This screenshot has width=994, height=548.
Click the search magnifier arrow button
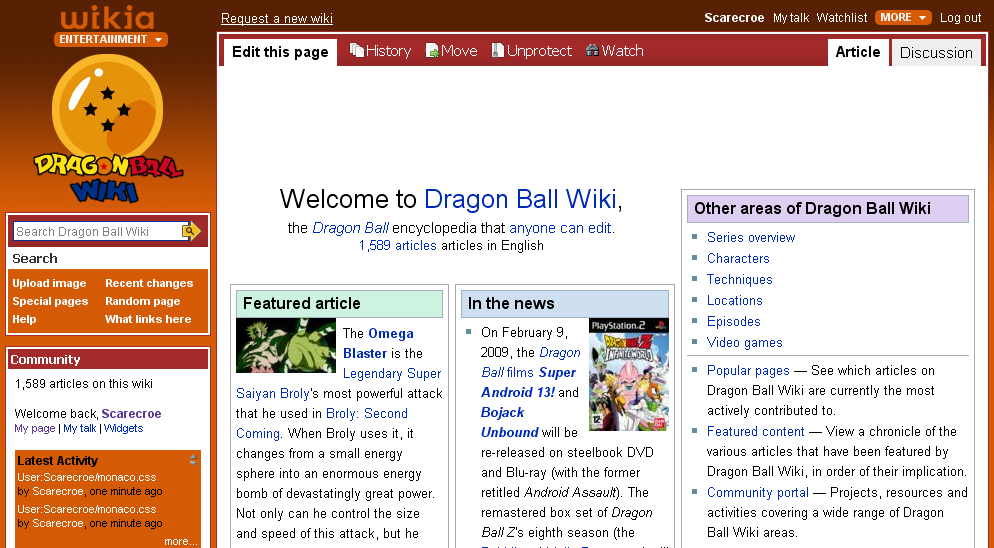pyautogui.click(x=191, y=232)
